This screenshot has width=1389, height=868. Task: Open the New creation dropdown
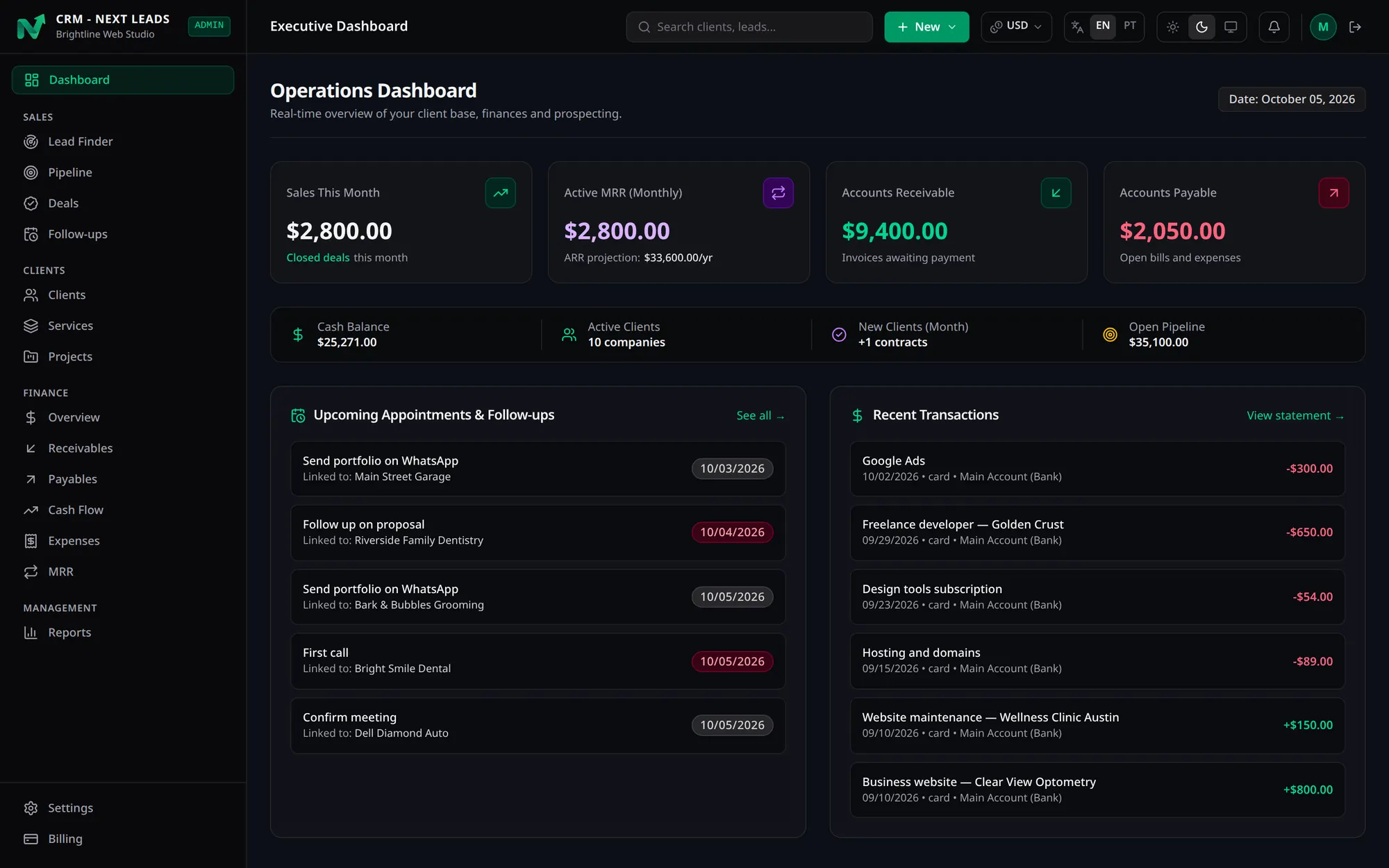(x=926, y=27)
